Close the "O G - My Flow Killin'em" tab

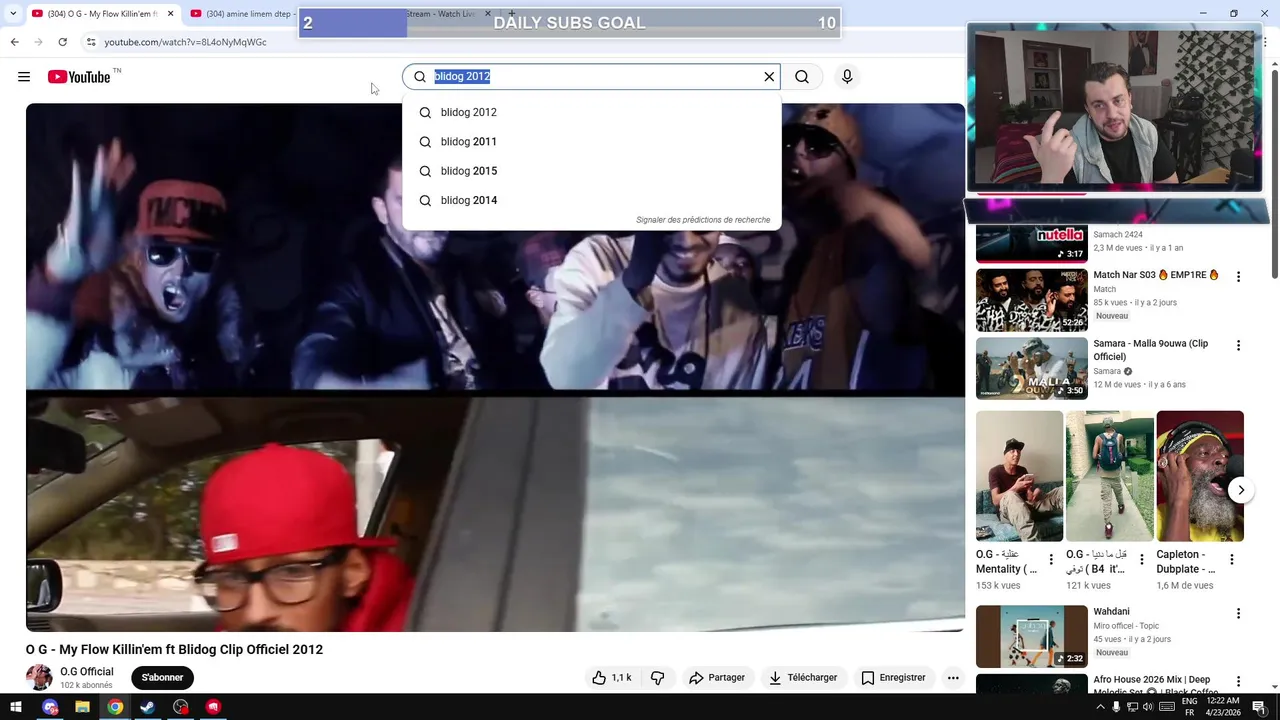point(170,14)
